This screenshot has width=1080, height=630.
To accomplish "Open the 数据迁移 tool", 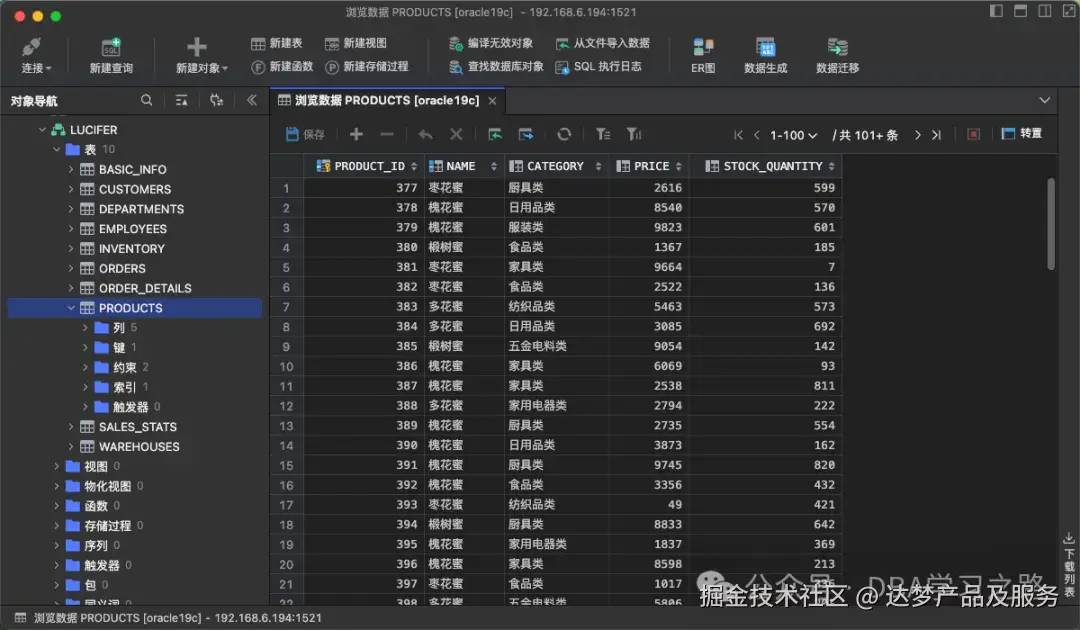I will pos(838,56).
